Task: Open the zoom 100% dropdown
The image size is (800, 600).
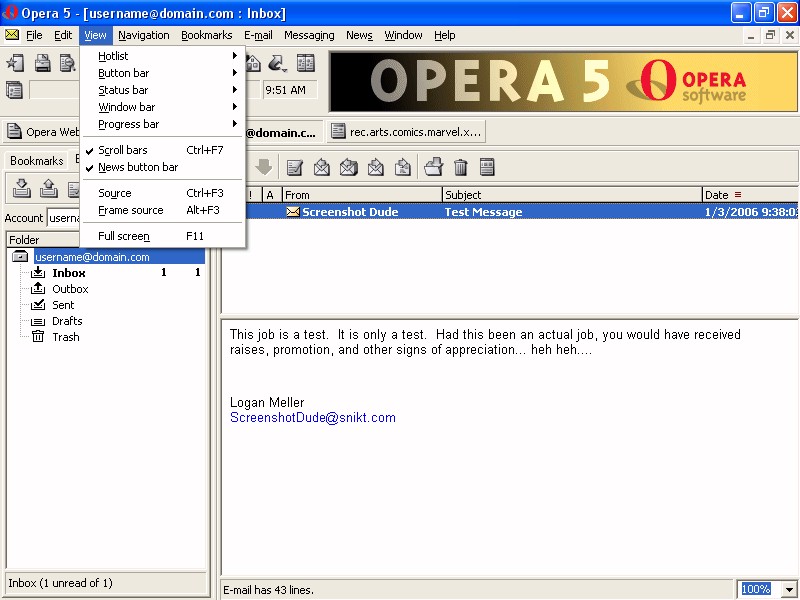Action: pyautogui.click(x=789, y=589)
